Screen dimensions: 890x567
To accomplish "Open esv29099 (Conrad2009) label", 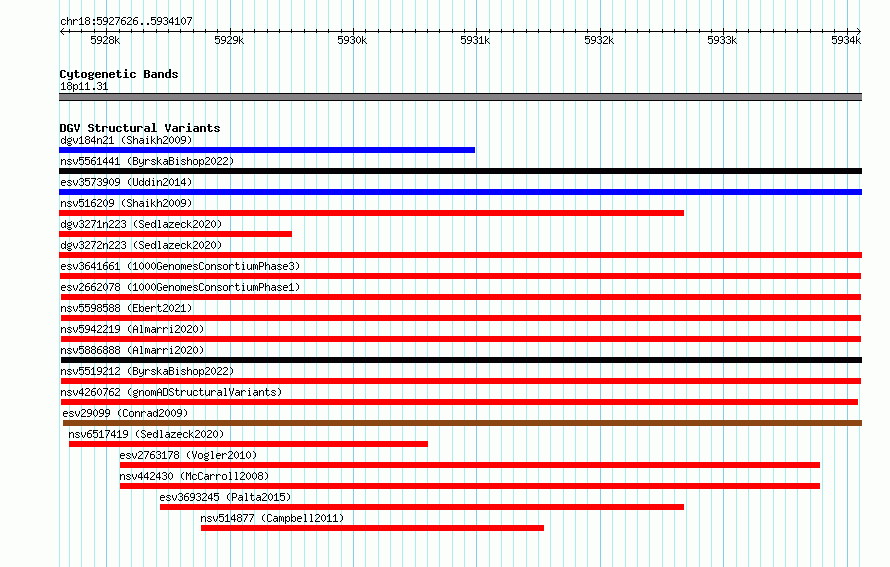I will pos(125,413).
